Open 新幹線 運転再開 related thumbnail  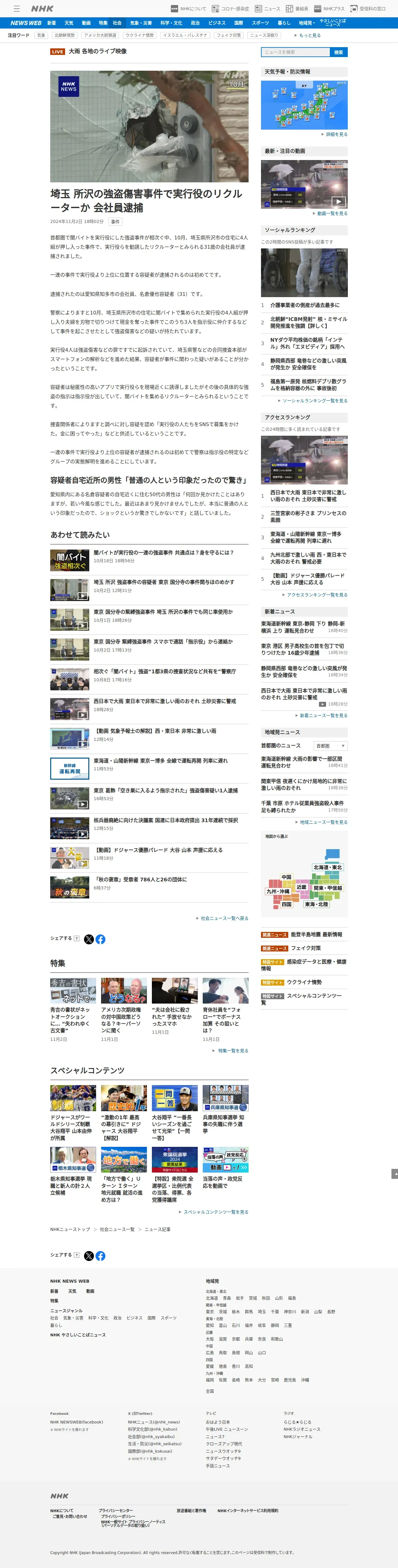70,768
